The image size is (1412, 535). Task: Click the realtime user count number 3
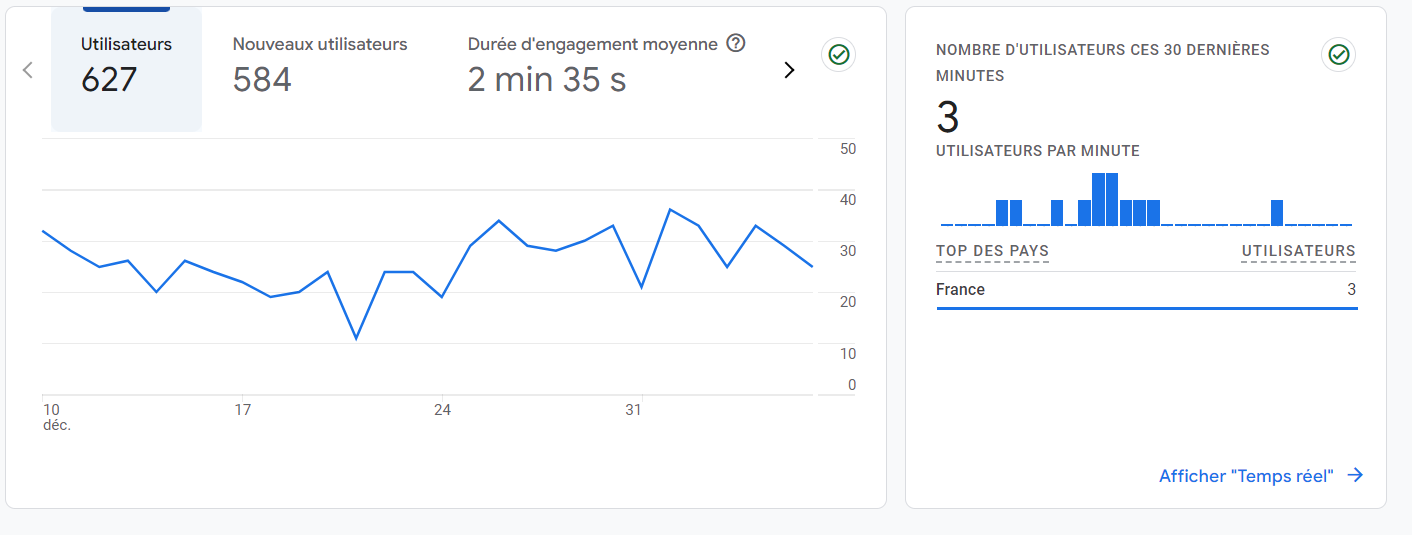948,118
